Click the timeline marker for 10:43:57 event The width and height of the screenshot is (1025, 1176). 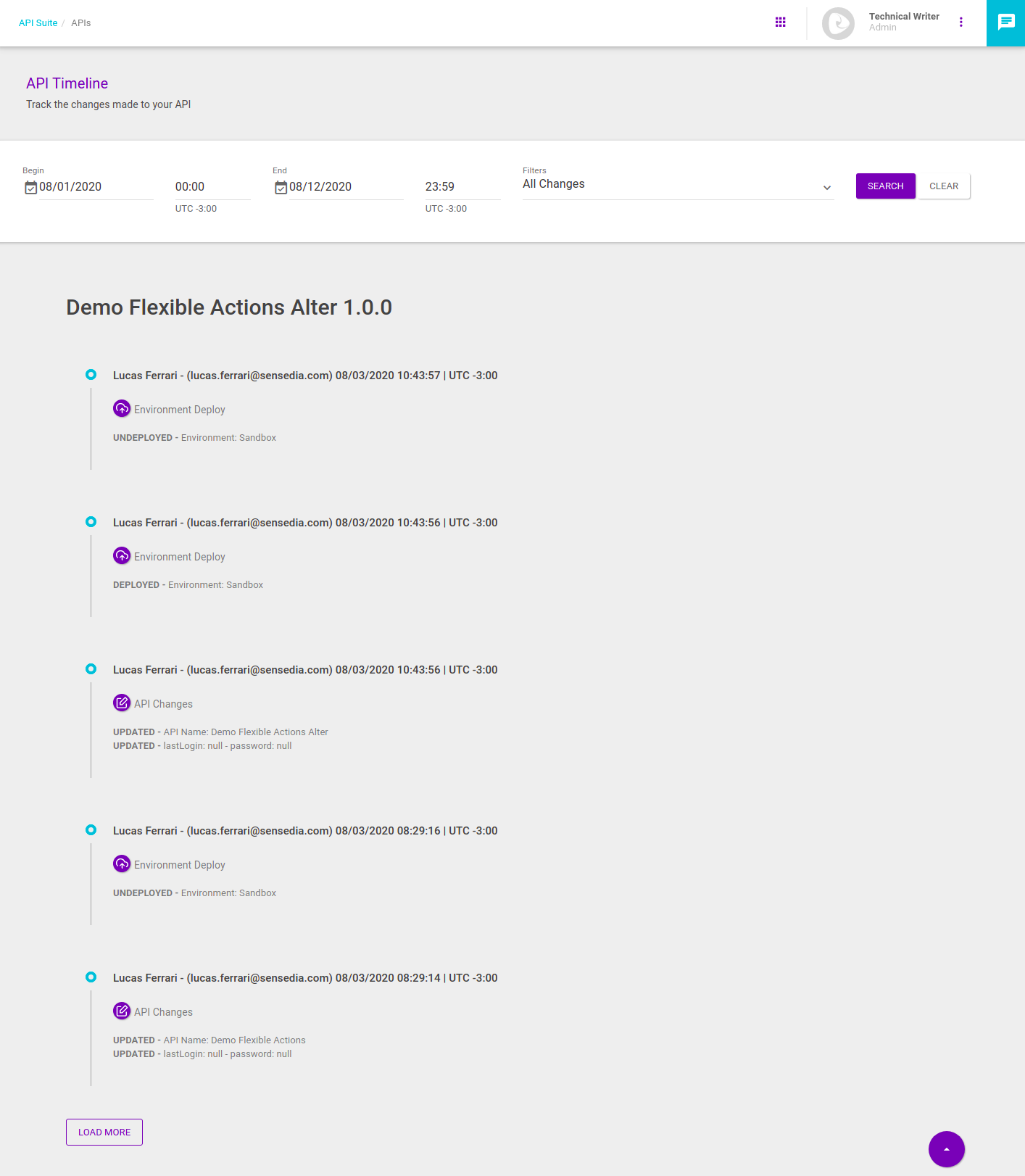pos(91,375)
